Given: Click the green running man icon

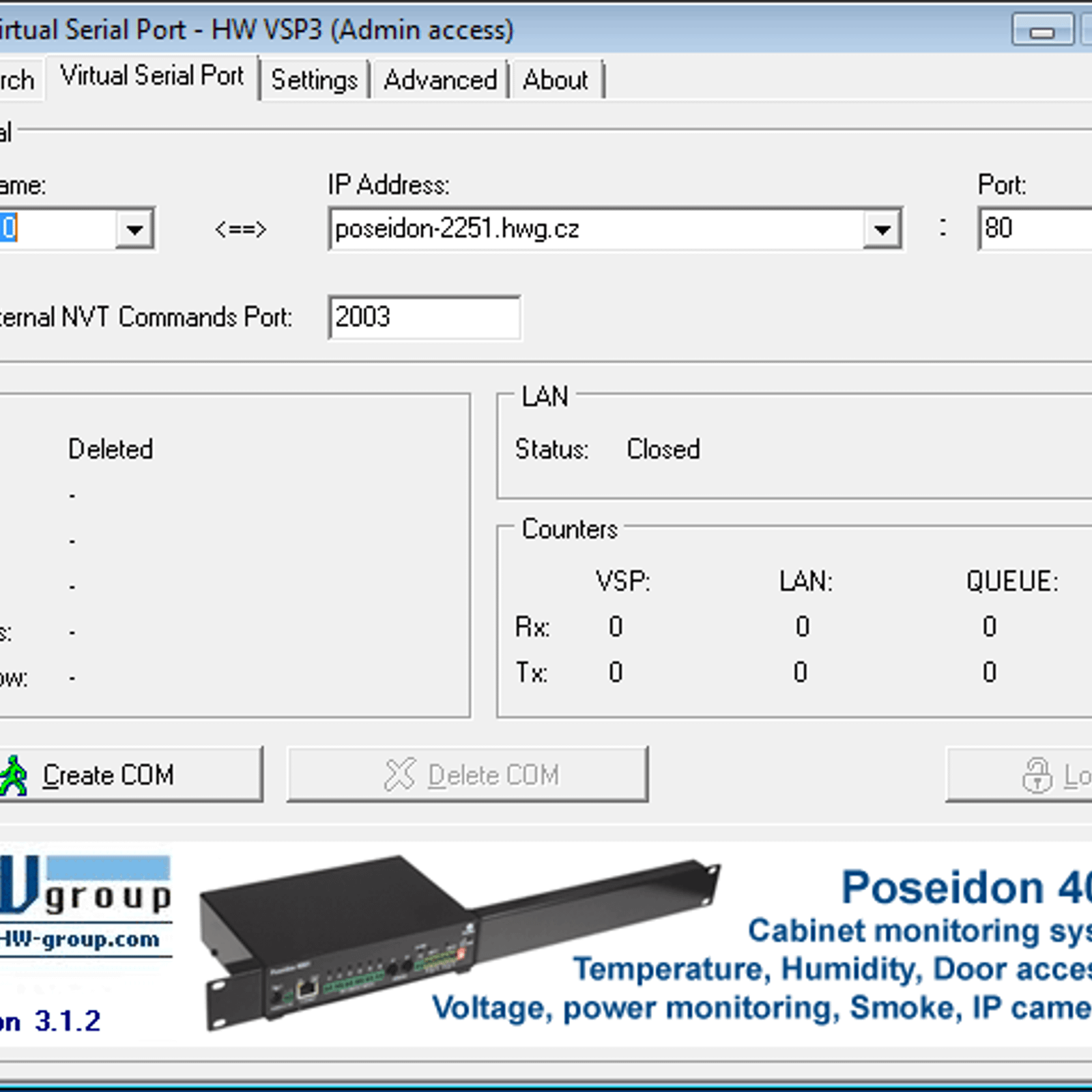Looking at the screenshot, I should [x=14, y=775].
